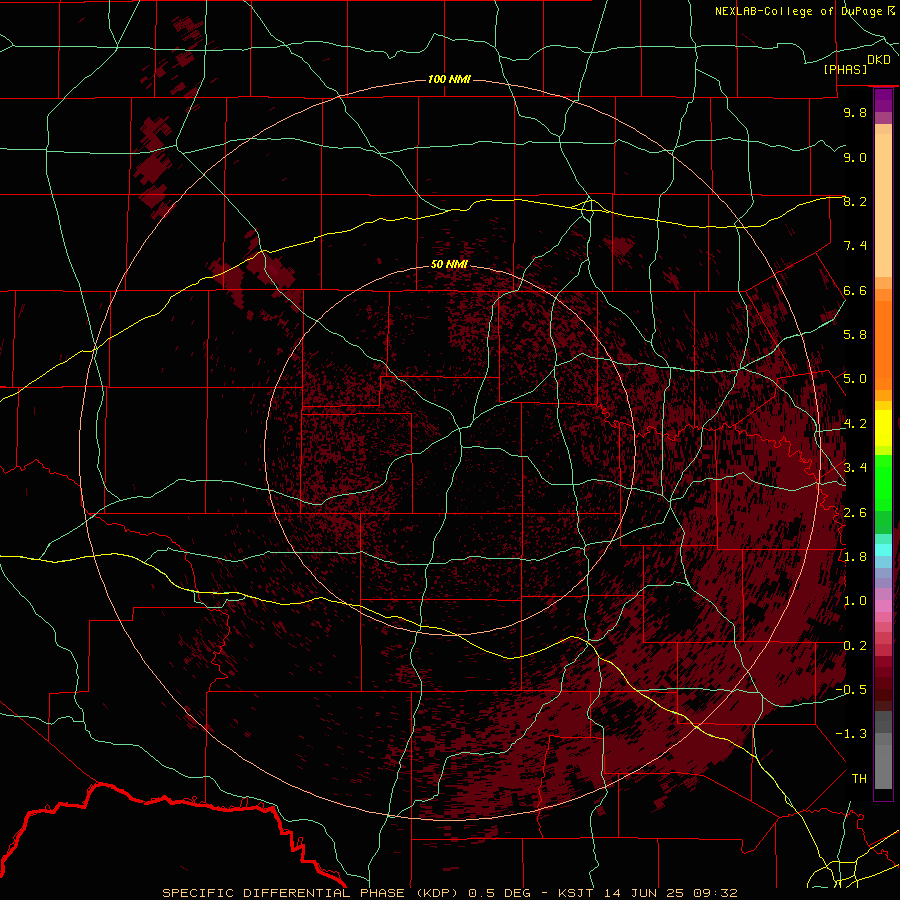This screenshot has height=900, width=900.
Task: Click the 9.0 value on the color scale
Action: click(855, 157)
